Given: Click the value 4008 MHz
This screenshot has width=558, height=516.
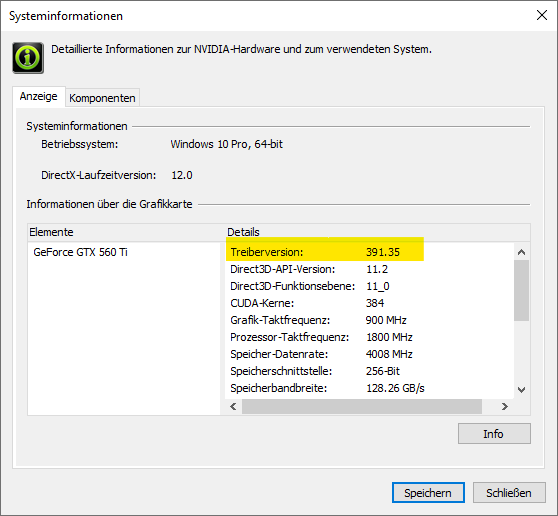Looking at the screenshot, I should (389, 354).
